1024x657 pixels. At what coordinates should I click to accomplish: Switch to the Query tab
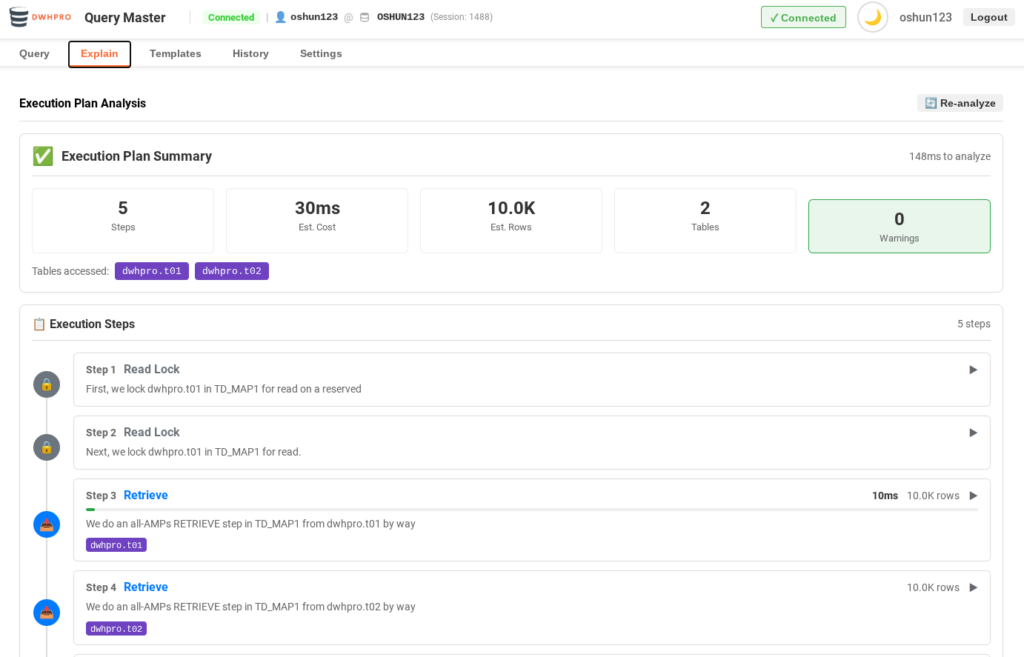point(34,54)
